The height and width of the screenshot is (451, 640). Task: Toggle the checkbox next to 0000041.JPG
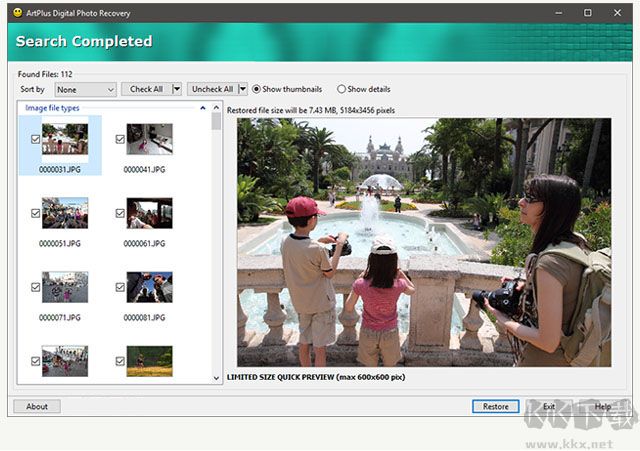(x=120, y=140)
